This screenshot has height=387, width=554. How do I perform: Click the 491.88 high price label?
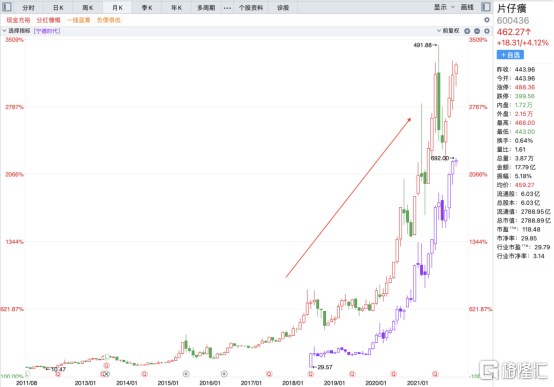click(423, 45)
